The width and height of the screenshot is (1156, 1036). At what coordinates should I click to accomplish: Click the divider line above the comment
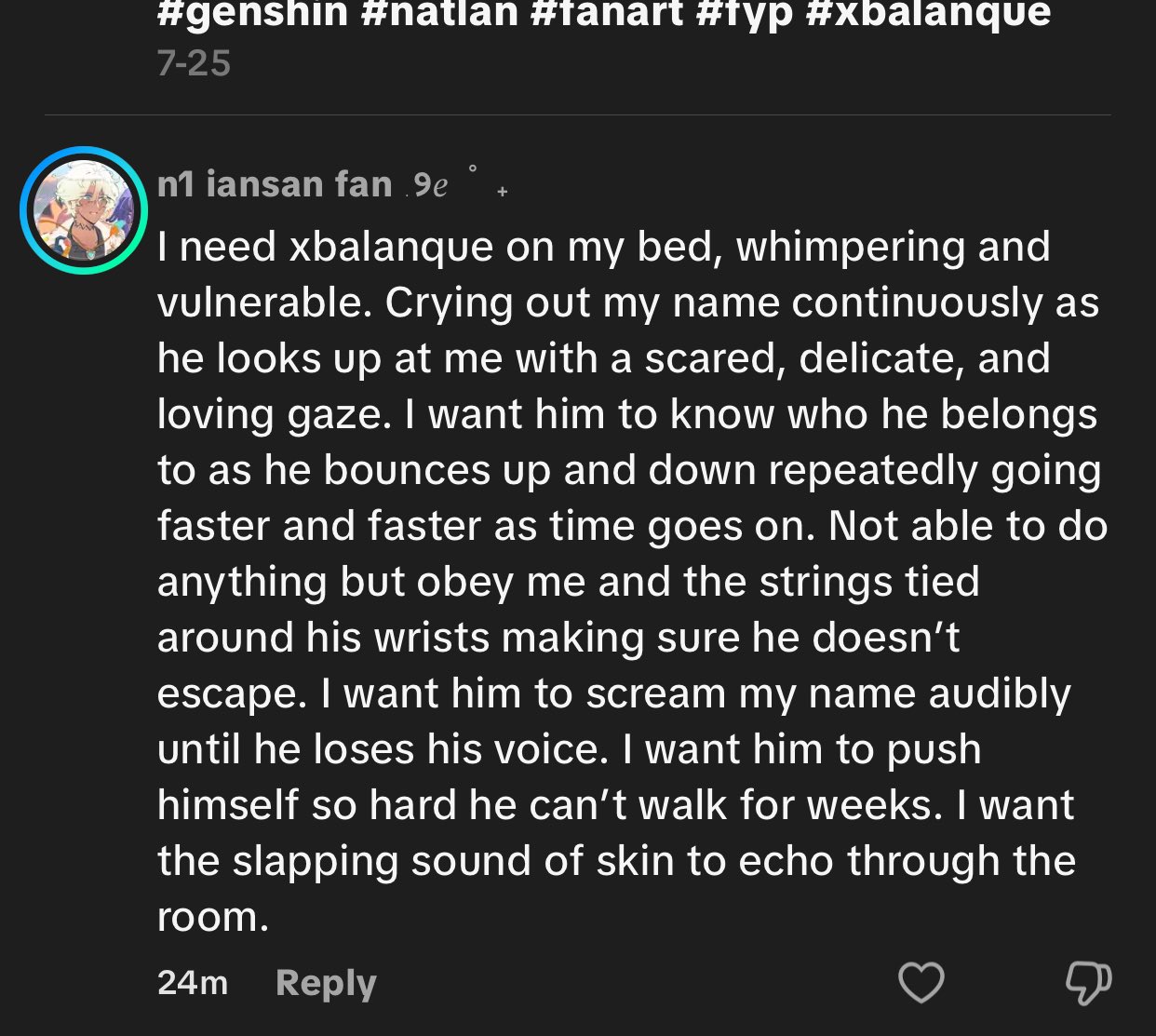pyautogui.click(x=577, y=115)
